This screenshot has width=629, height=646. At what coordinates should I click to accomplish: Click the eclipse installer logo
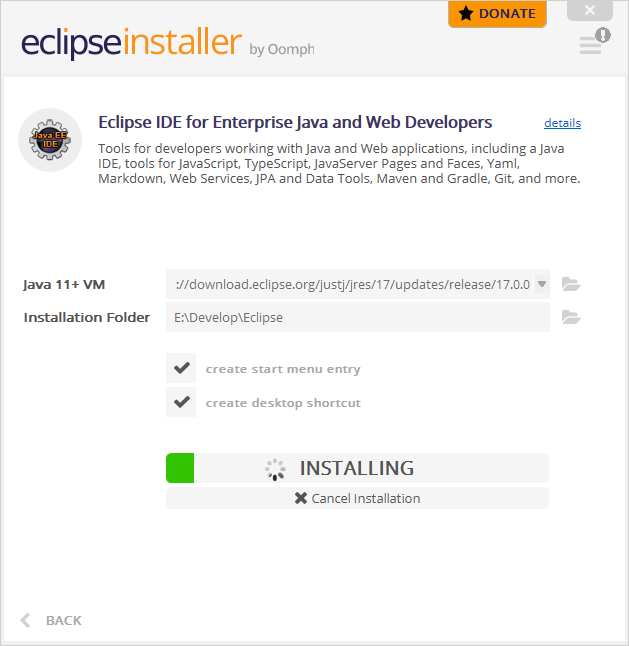(x=131, y=43)
